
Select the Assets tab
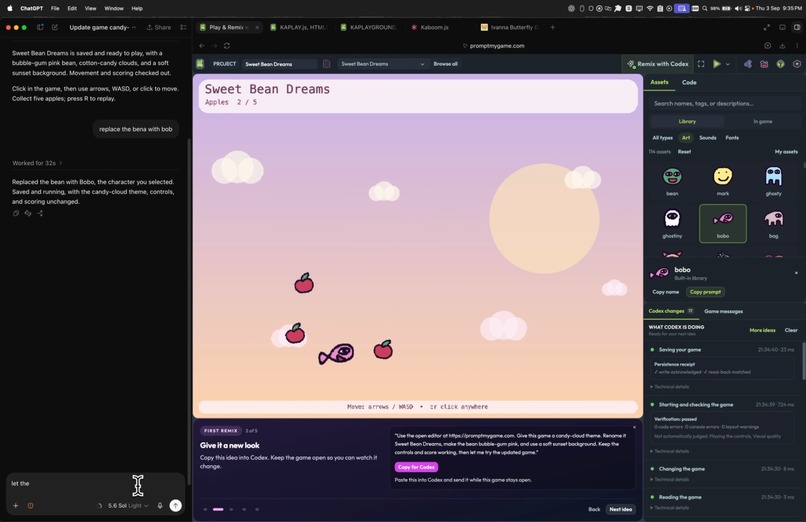(x=659, y=82)
